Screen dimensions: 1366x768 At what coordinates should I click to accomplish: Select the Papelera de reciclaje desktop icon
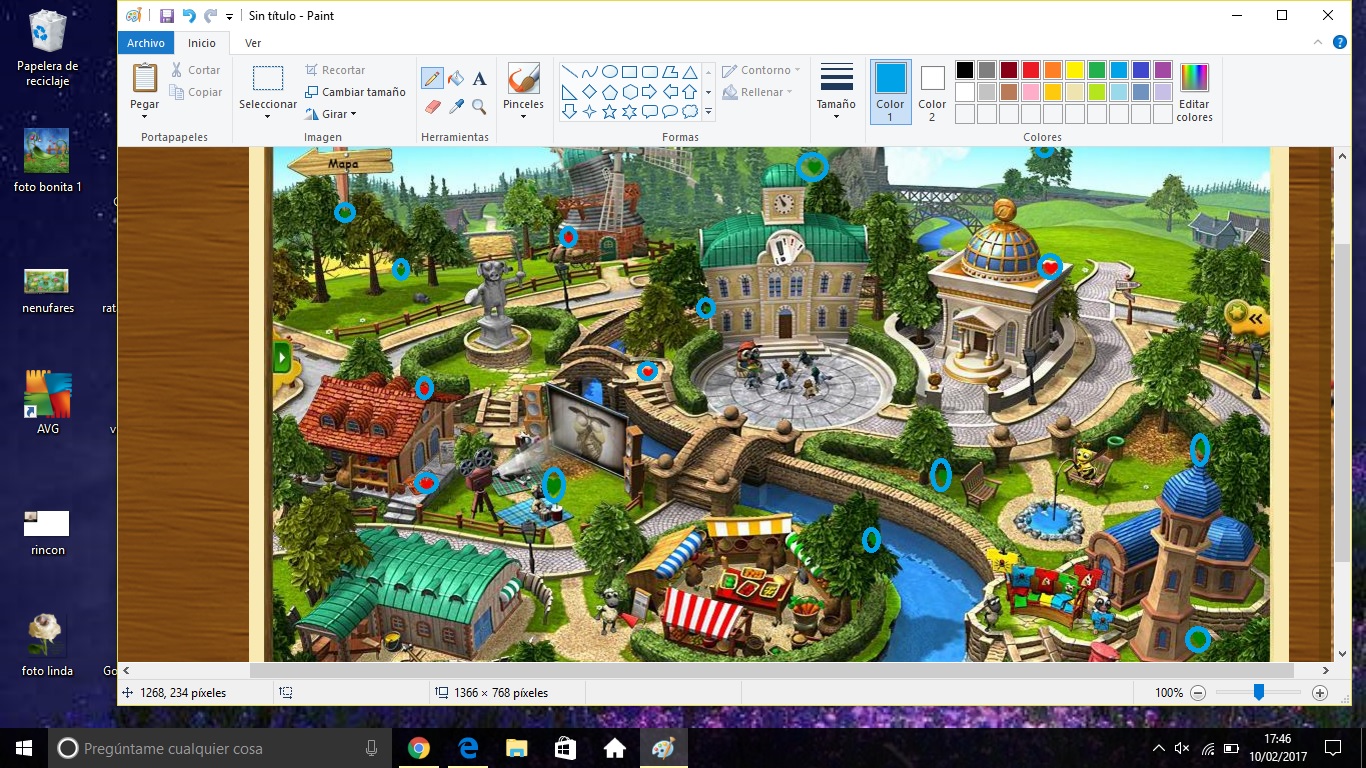(47, 48)
